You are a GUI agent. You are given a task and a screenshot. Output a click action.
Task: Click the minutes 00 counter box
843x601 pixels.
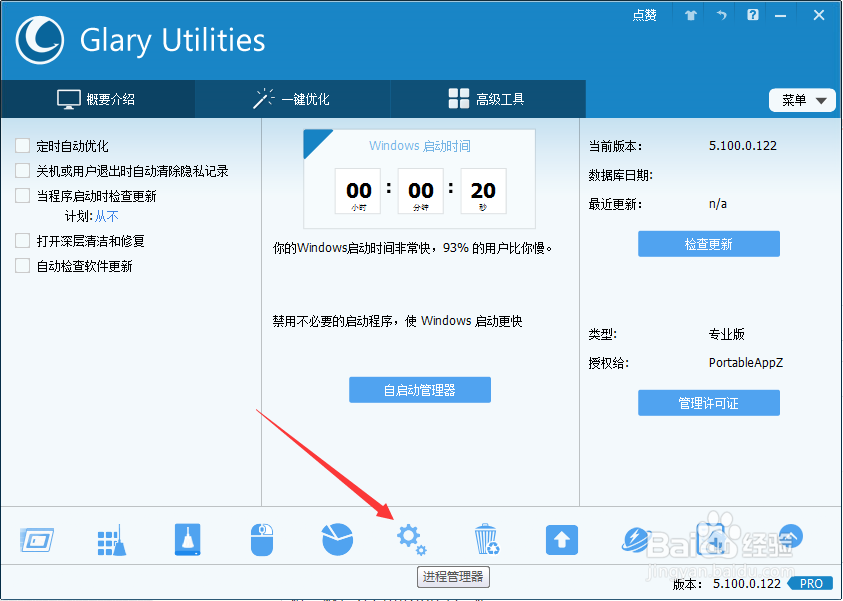[420, 191]
